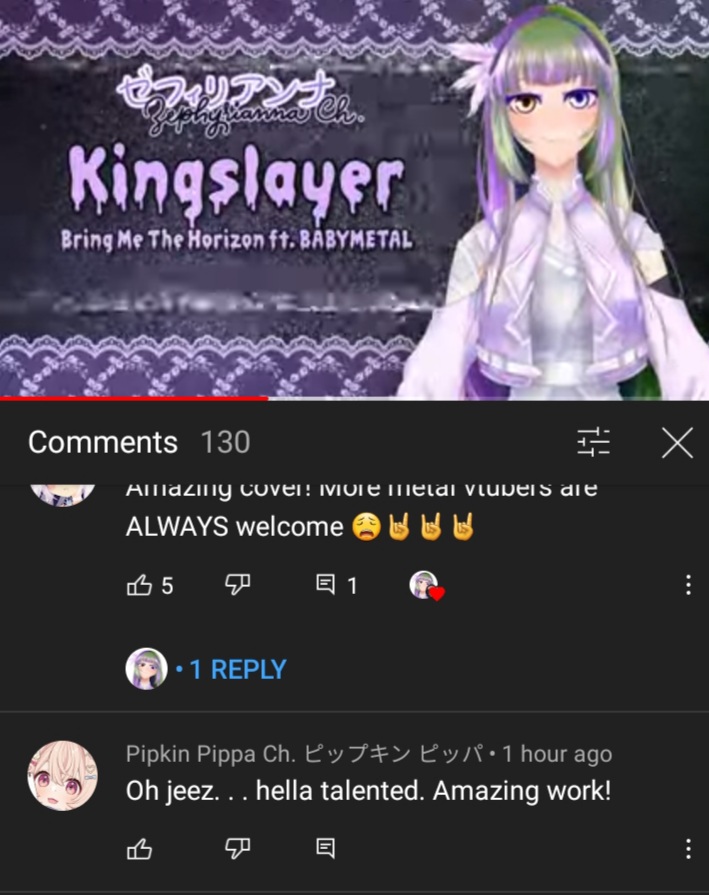The width and height of the screenshot is (709, 895).
Task: Reply to Pipkin Pippa's comment
Action: [326, 848]
